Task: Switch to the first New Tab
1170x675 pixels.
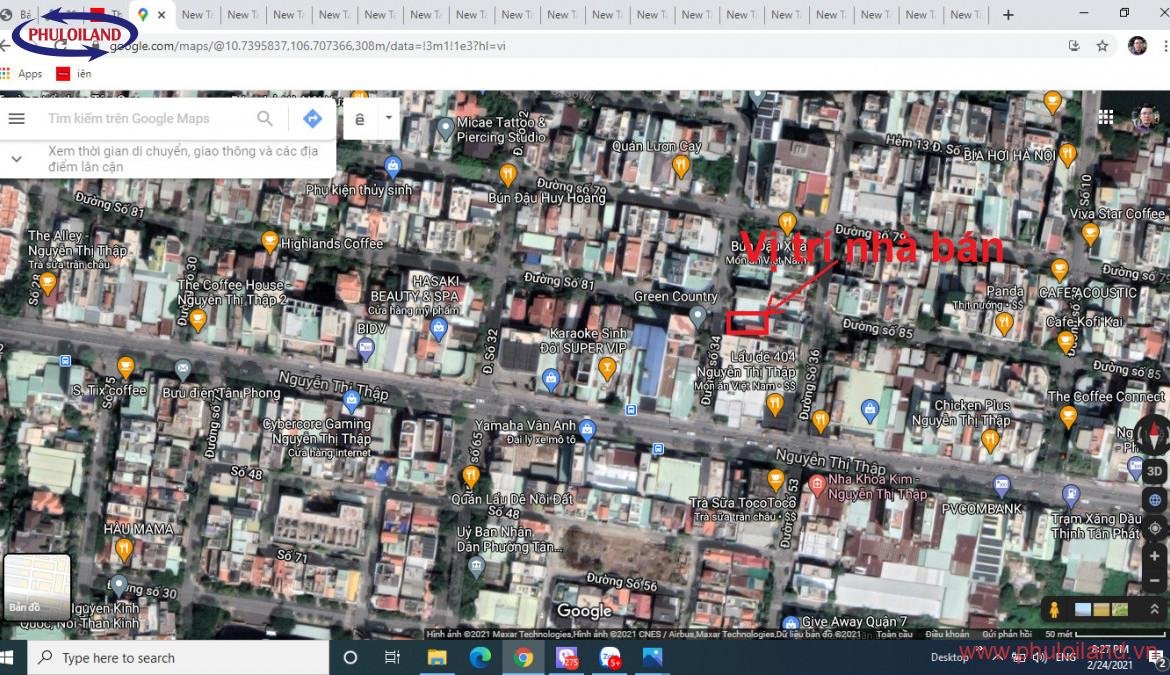Action: 193,15
